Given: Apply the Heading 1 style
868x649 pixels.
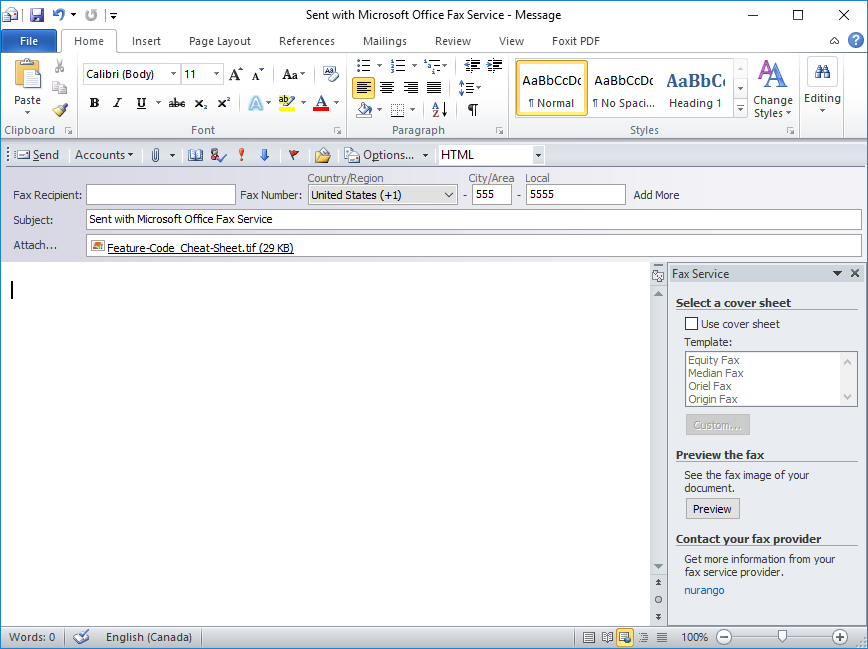Looking at the screenshot, I should [695, 88].
